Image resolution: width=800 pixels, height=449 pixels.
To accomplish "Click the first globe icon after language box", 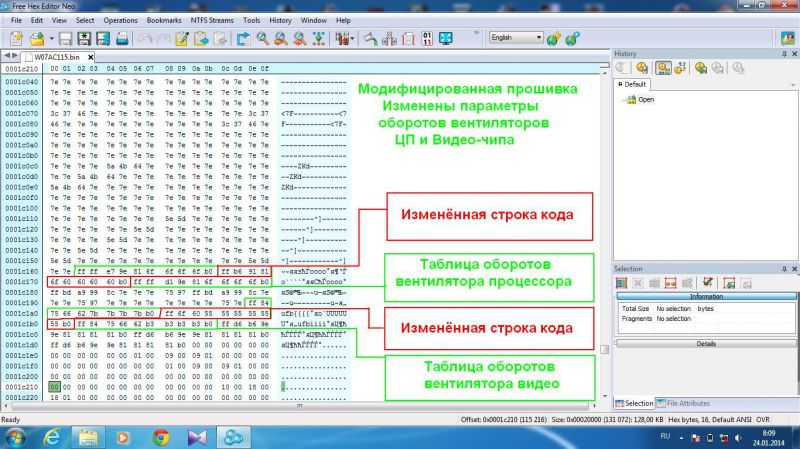I will coord(554,38).
